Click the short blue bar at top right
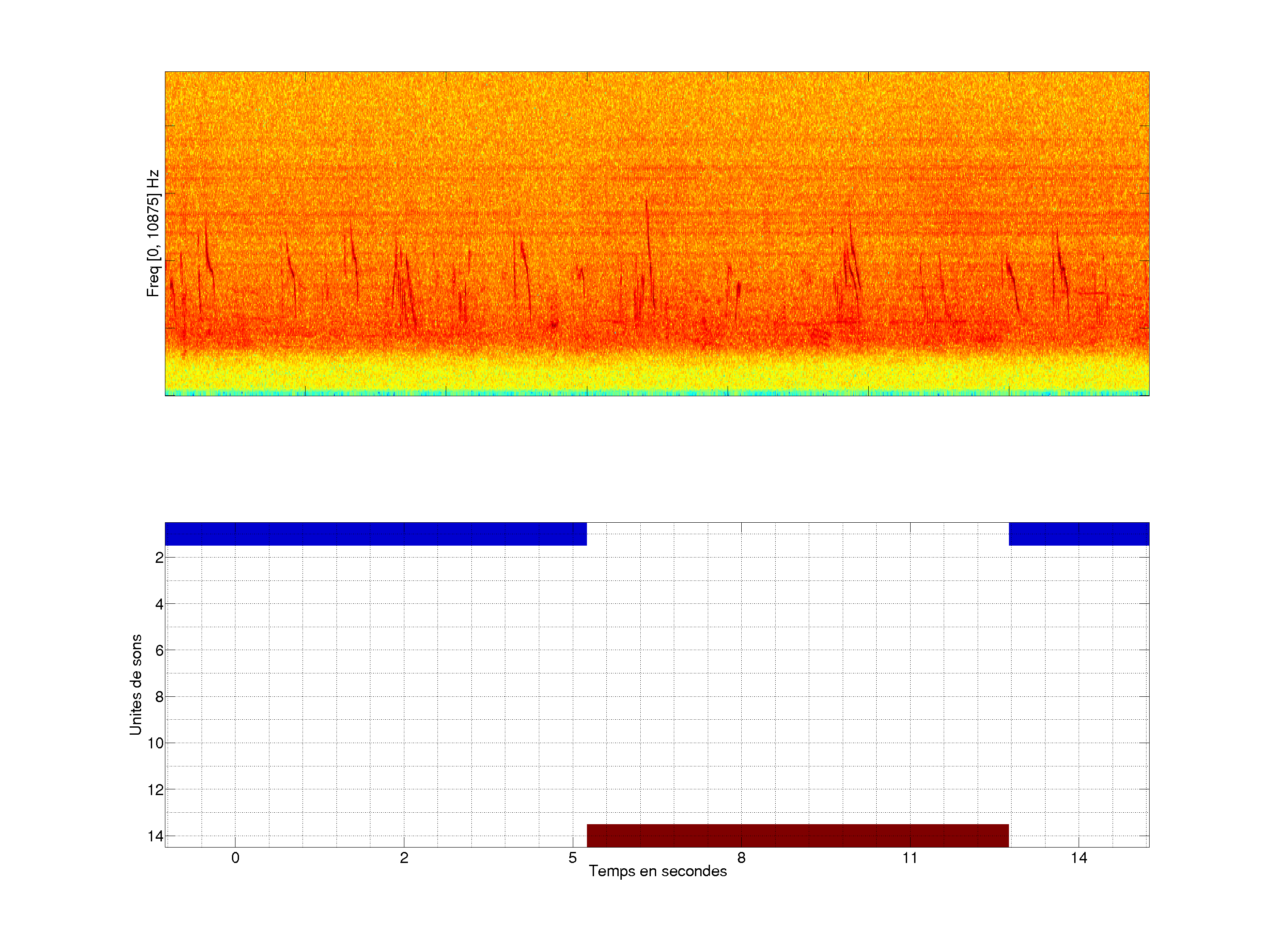 point(1079,534)
